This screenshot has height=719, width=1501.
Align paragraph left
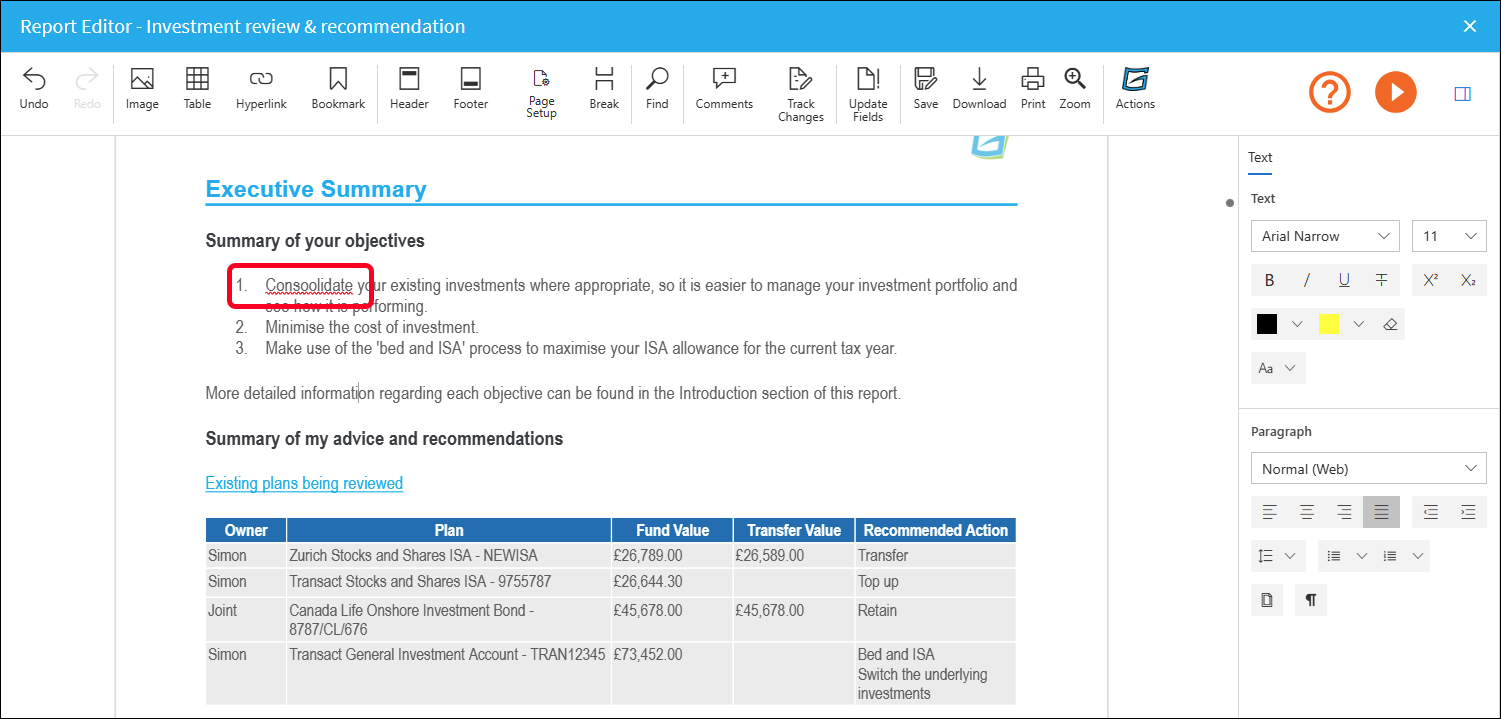point(1269,512)
